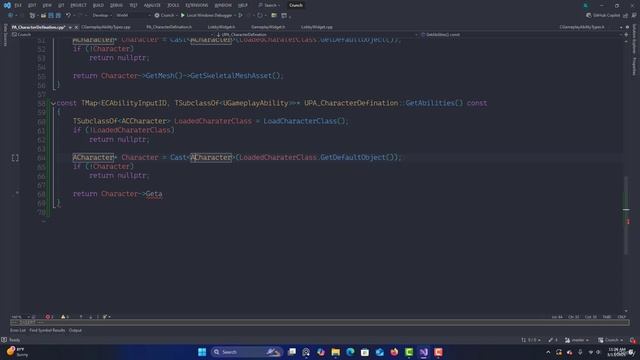Open the UPA_CharacterDefination class dropdown
The height and width of the screenshot is (360, 640).
pyautogui.click(x=317, y=35)
